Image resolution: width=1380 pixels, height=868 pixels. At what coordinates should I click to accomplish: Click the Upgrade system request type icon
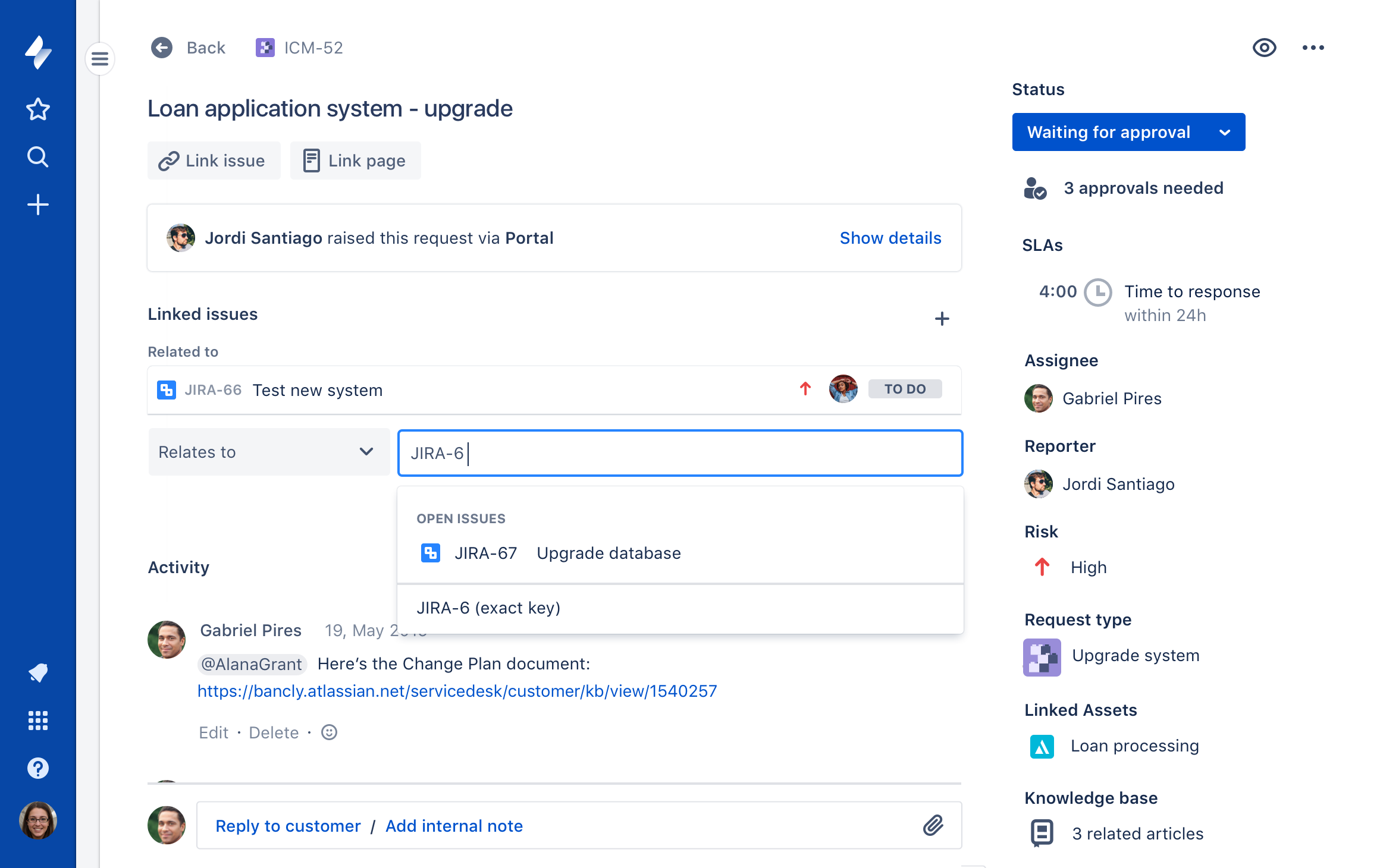pos(1041,655)
